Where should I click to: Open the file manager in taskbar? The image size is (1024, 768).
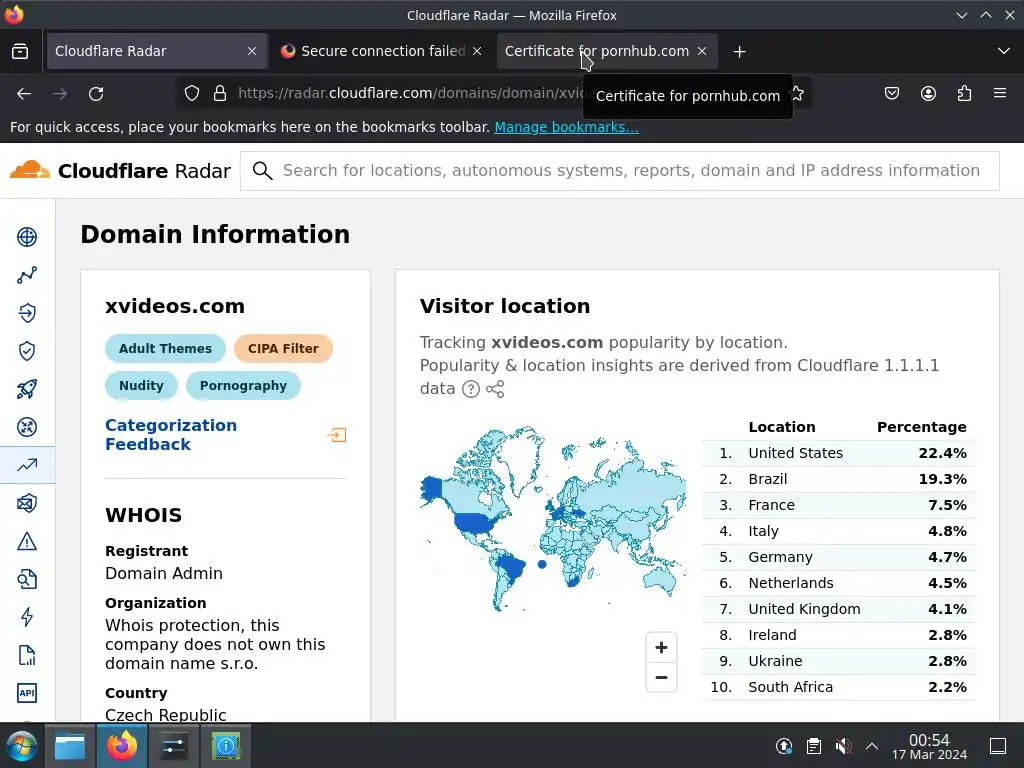click(70, 746)
